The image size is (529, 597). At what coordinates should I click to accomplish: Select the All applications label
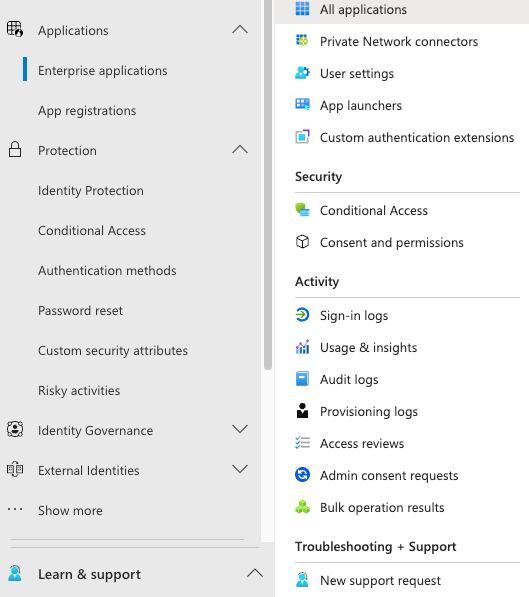pyautogui.click(x=363, y=9)
